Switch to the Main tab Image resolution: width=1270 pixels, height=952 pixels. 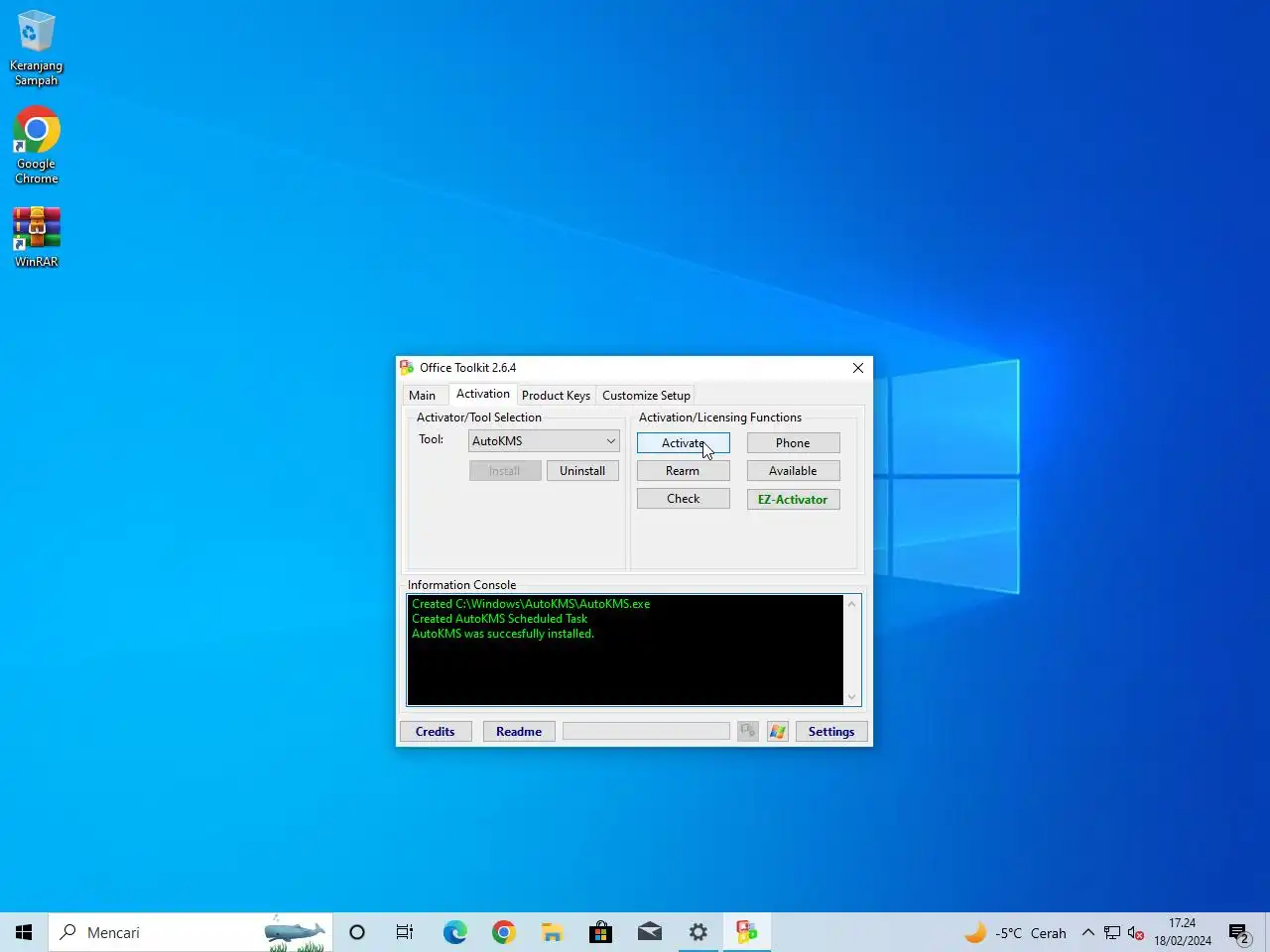423,396
